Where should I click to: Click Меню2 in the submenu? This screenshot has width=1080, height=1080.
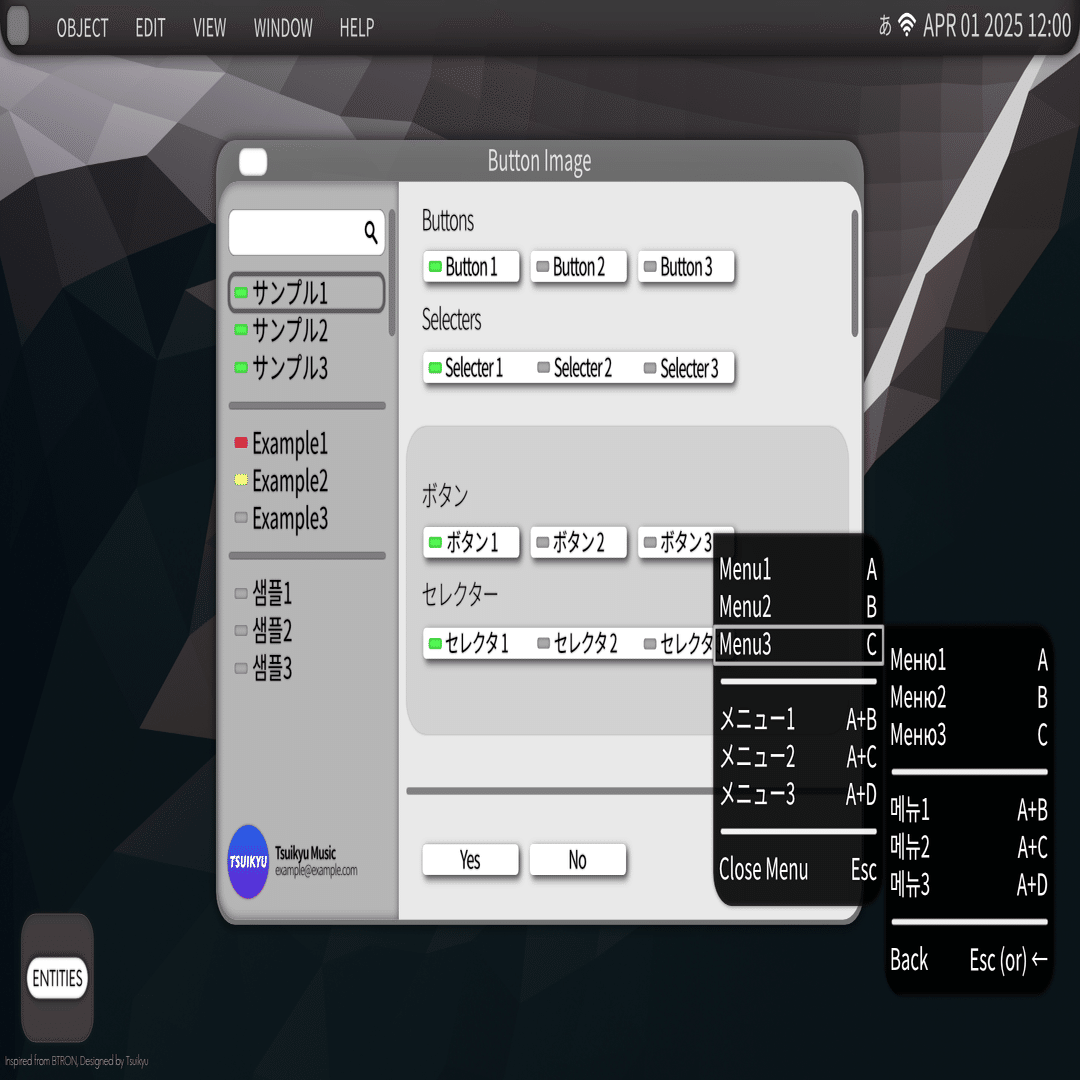coord(969,697)
